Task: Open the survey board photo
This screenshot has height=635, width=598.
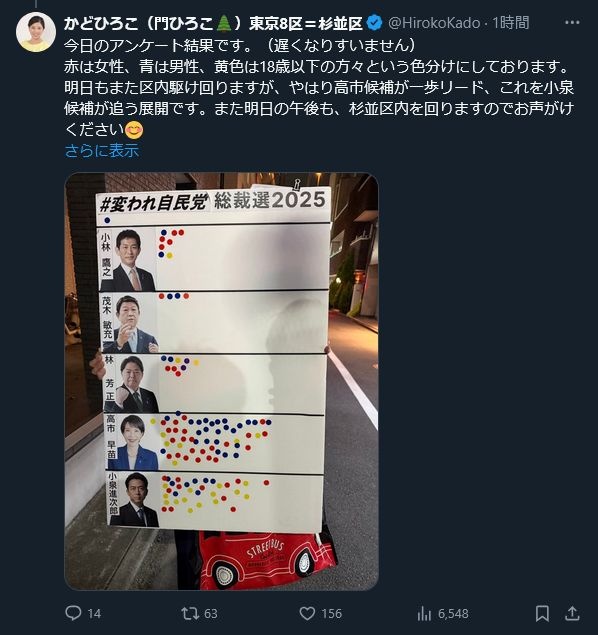Action: [x=221, y=381]
